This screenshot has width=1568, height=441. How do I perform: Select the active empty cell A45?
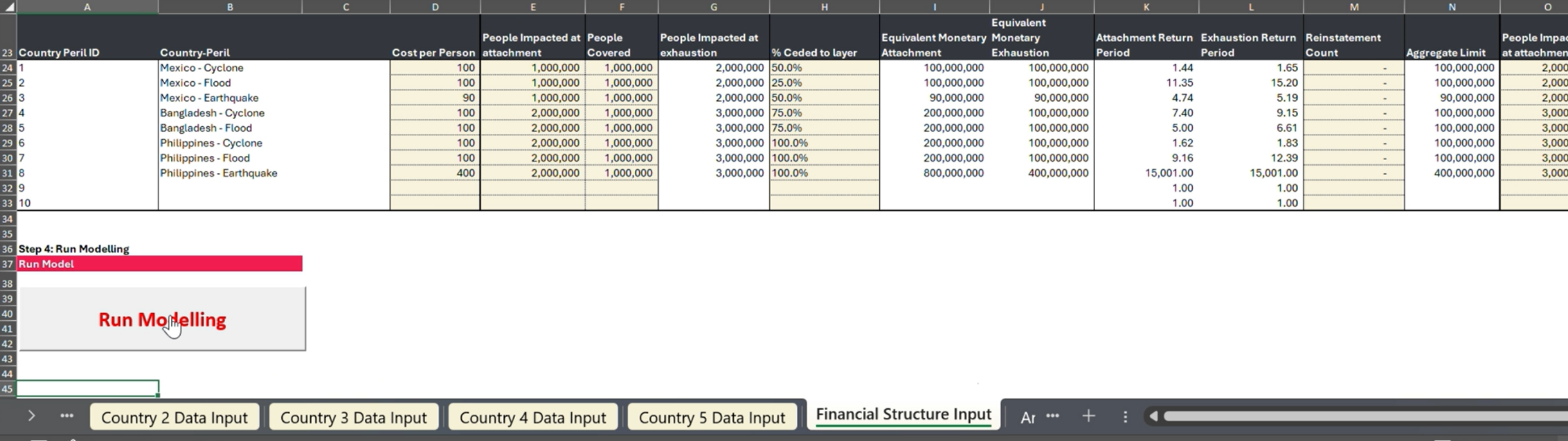[88, 388]
